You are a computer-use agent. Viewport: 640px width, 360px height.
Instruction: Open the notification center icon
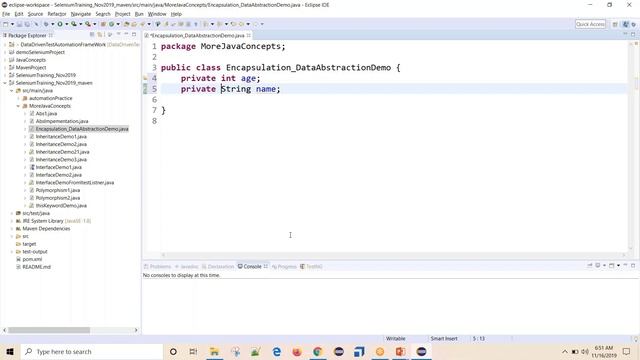coord(627,351)
